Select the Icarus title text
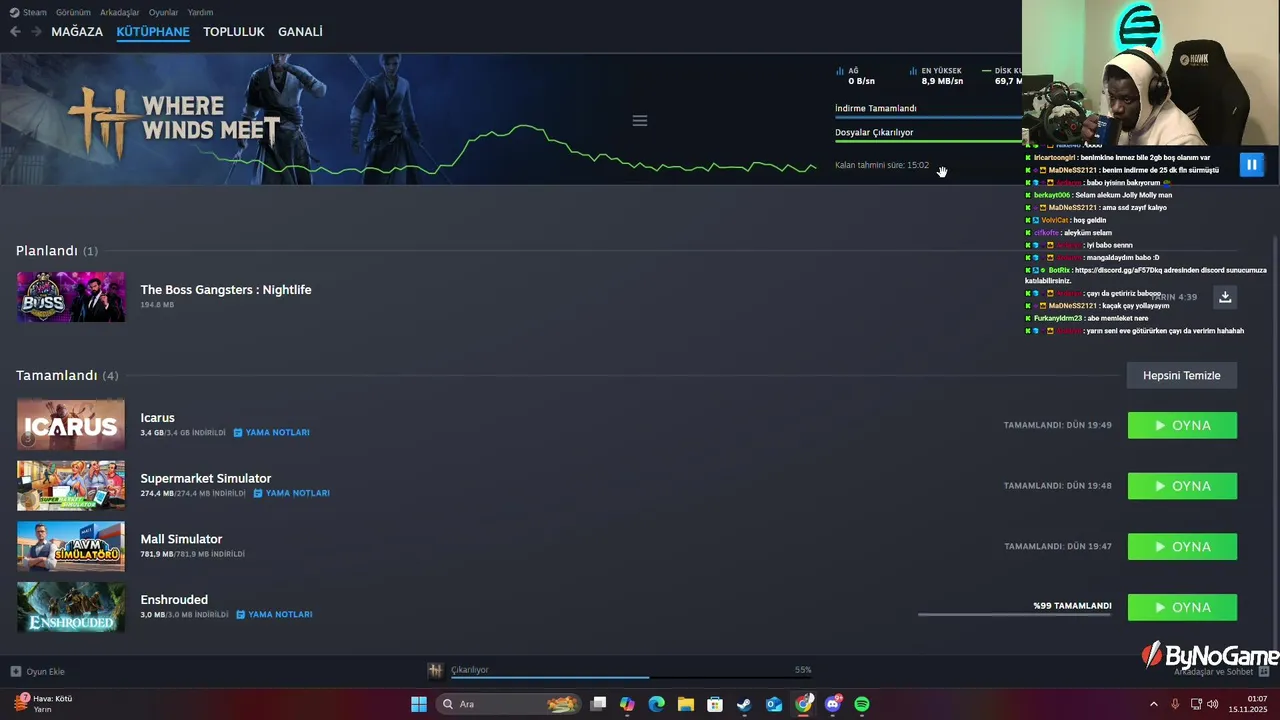 pyautogui.click(x=158, y=418)
